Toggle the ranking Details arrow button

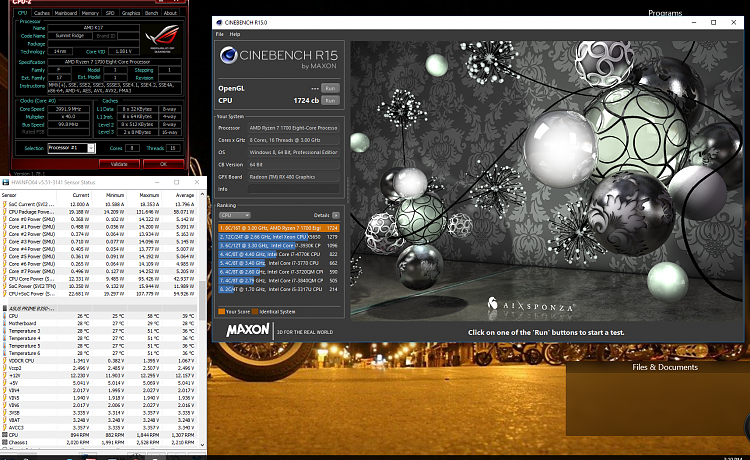click(336, 215)
